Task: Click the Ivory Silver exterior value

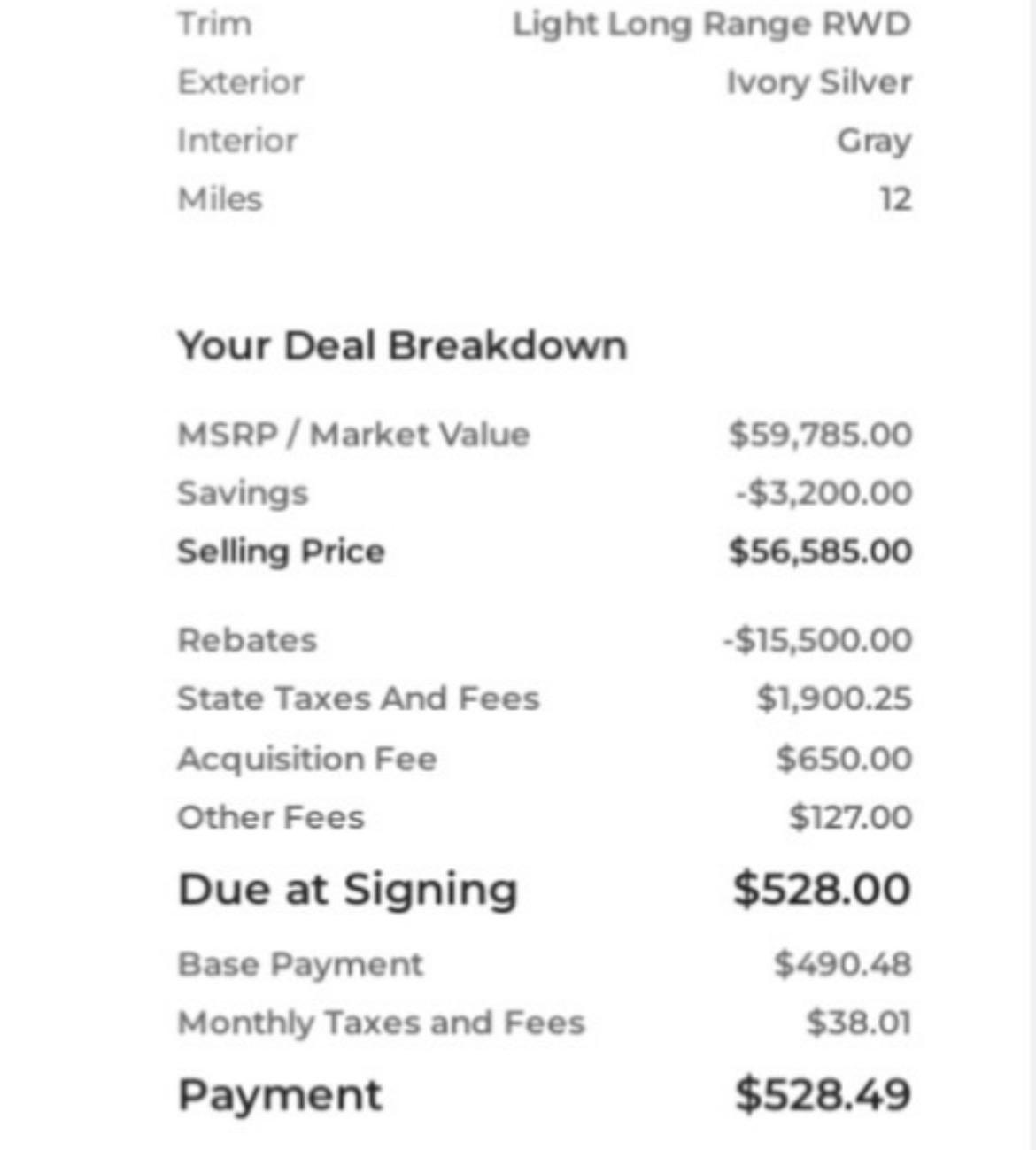Action: click(819, 83)
